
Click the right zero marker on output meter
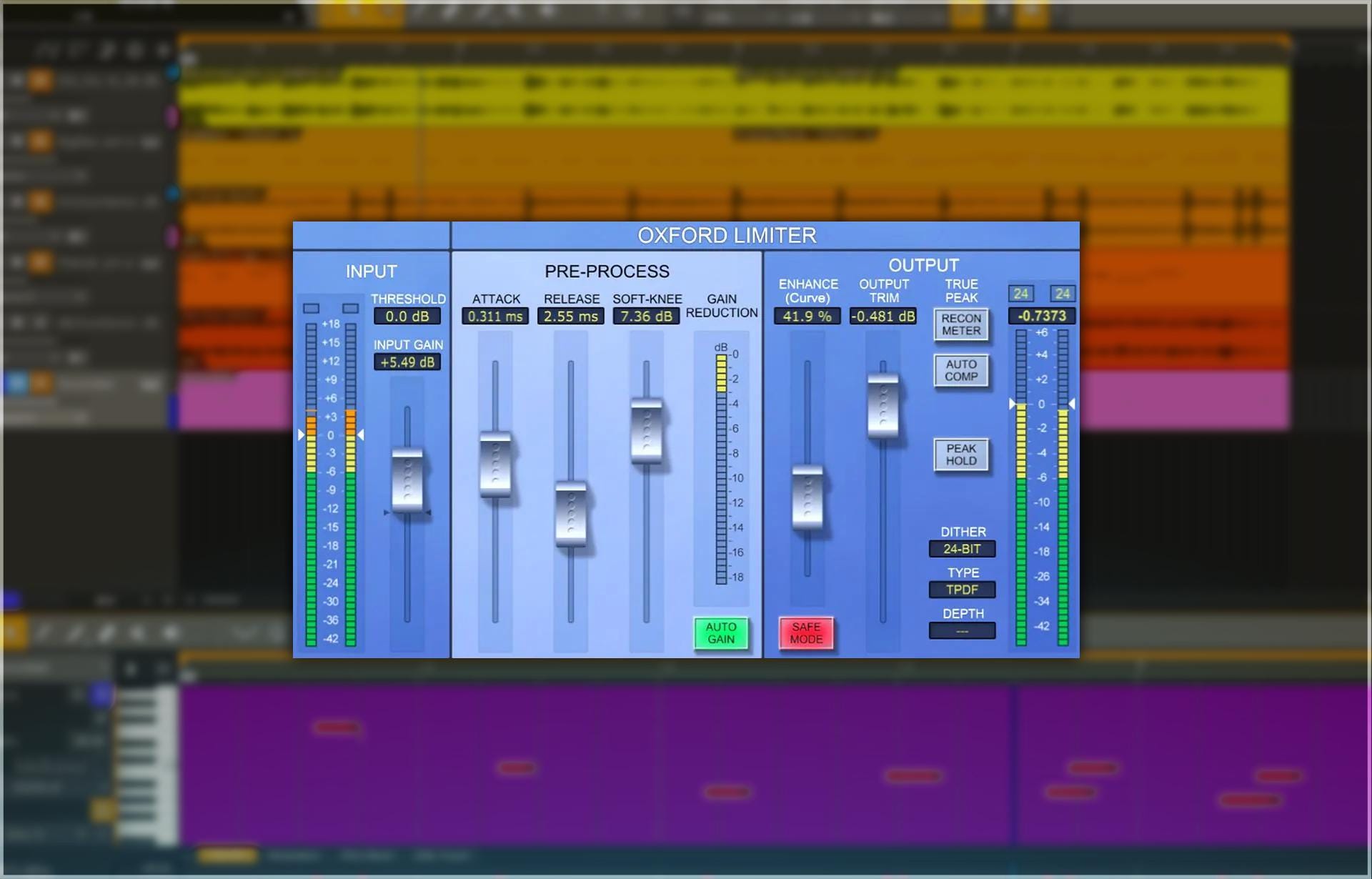1072,404
